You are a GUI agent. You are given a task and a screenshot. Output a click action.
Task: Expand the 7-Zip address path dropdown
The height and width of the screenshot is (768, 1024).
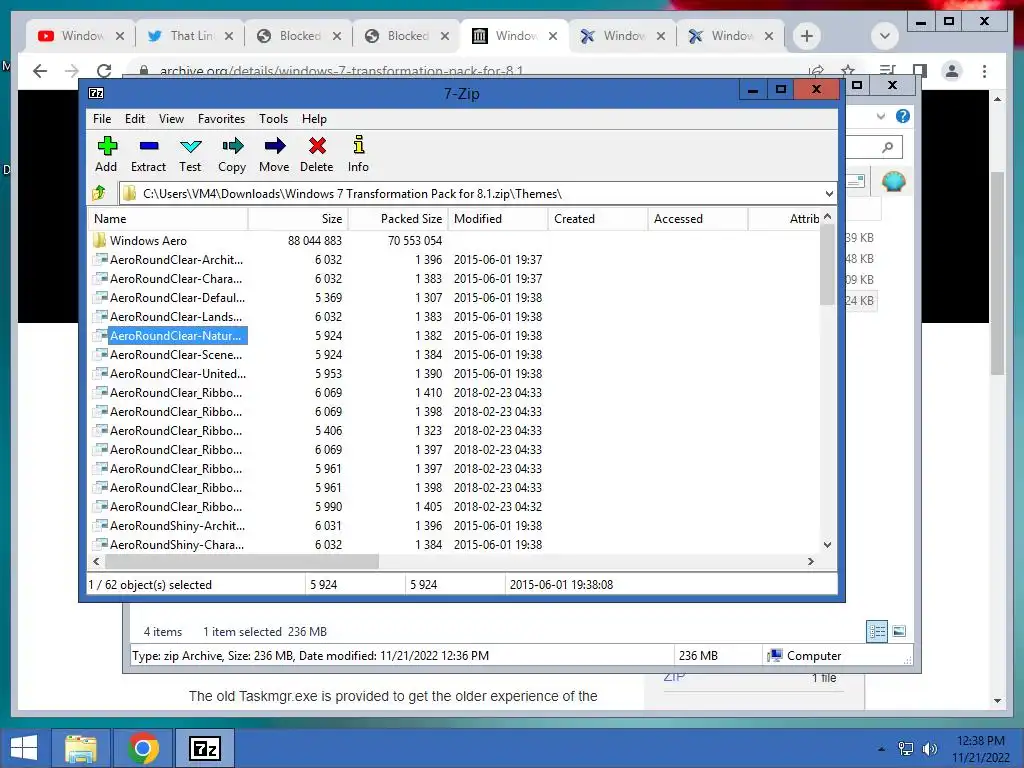(829, 194)
